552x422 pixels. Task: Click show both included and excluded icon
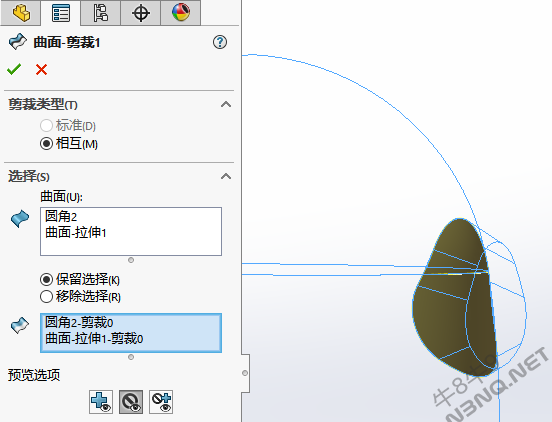(x=161, y=402)
